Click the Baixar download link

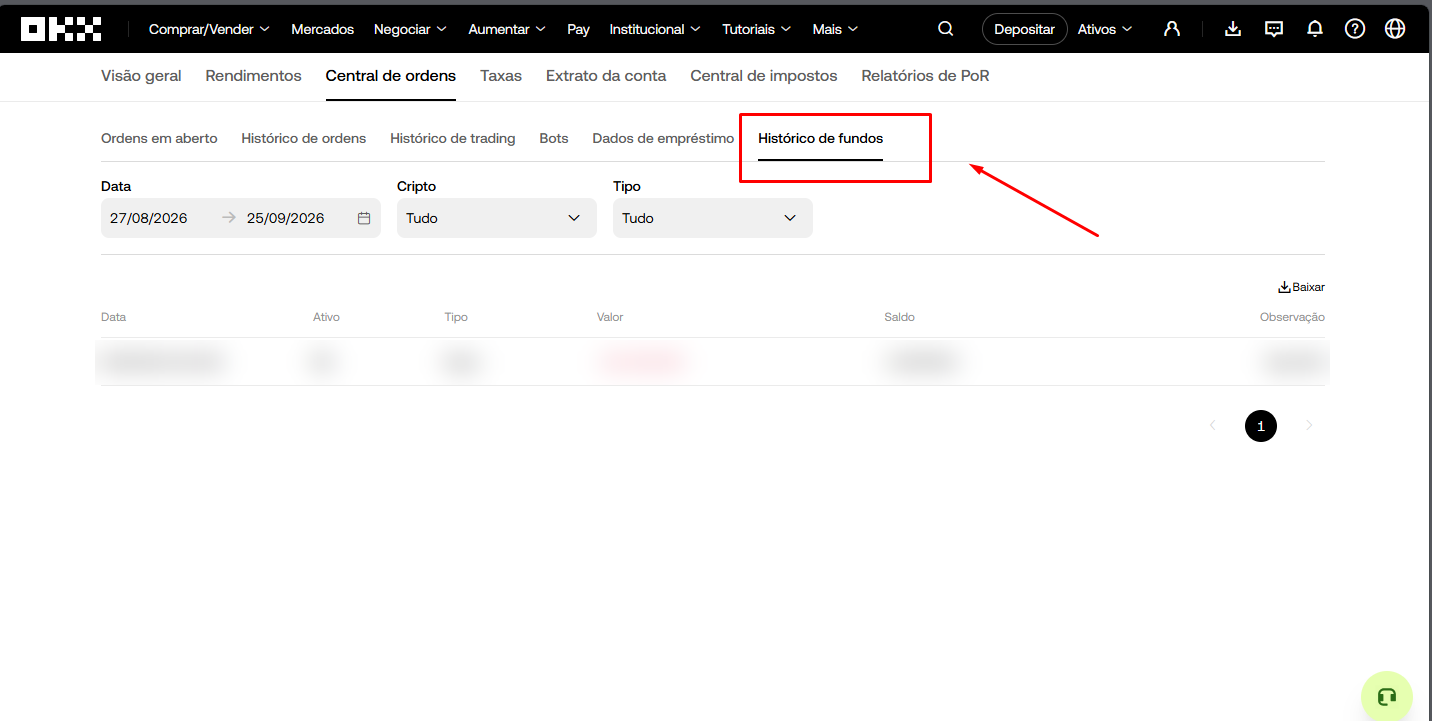[1301, 287]
